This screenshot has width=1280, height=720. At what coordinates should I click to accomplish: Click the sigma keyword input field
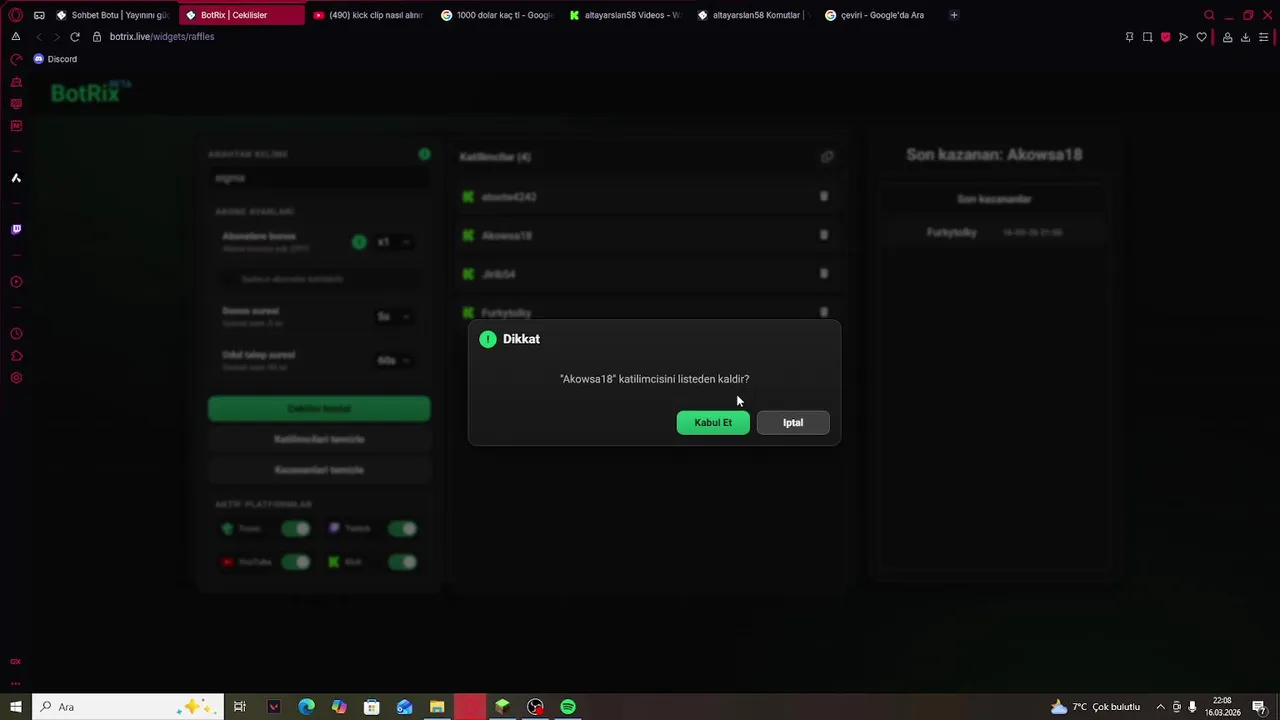tap(319, 178)
